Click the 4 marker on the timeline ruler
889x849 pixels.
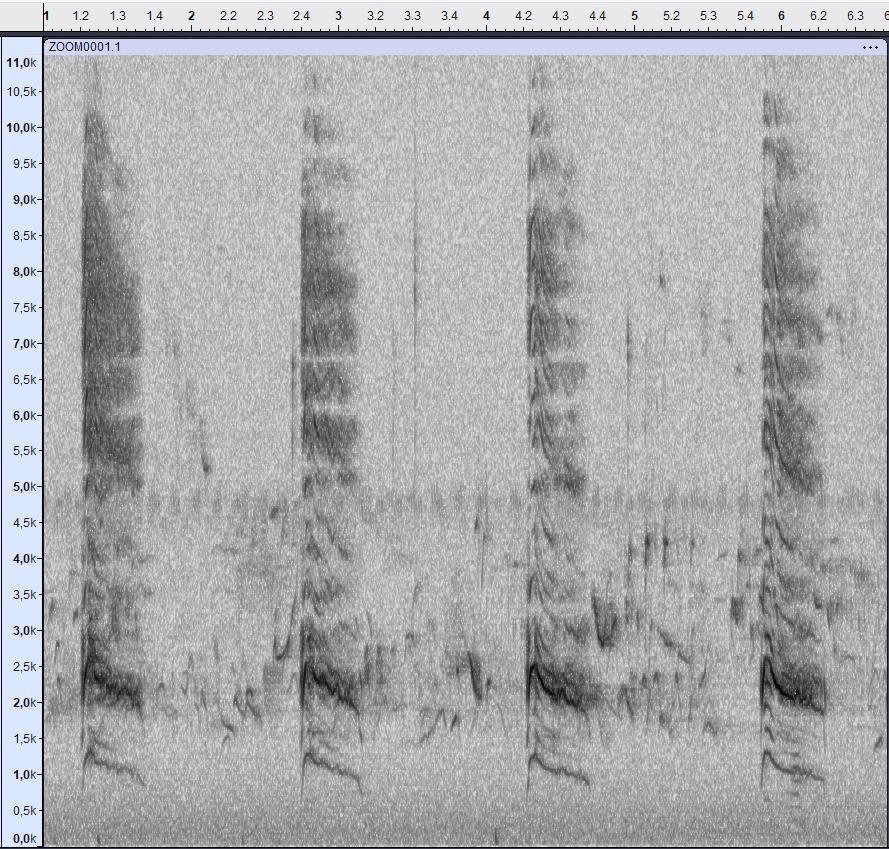pyautogui.click(x=486, y=16)
